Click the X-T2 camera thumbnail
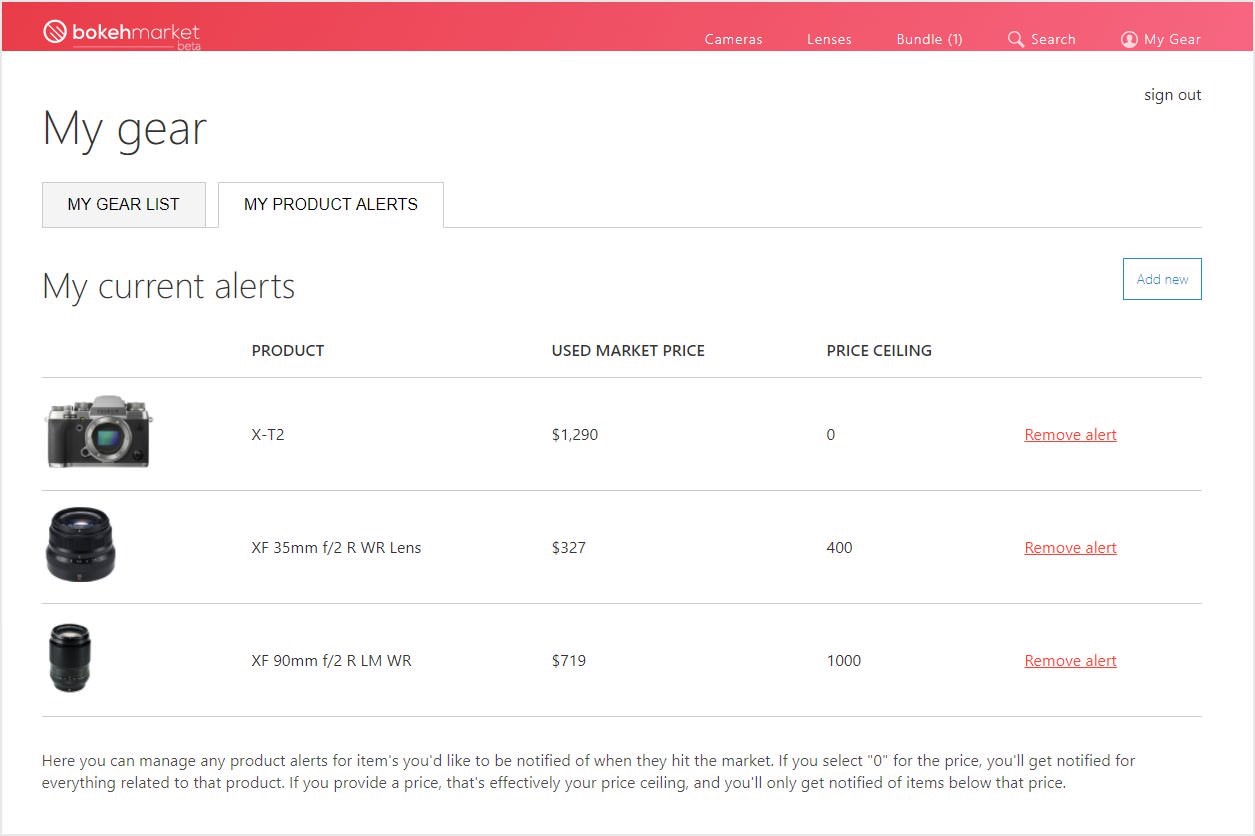 pyautogui.click(x=99, y=432)
